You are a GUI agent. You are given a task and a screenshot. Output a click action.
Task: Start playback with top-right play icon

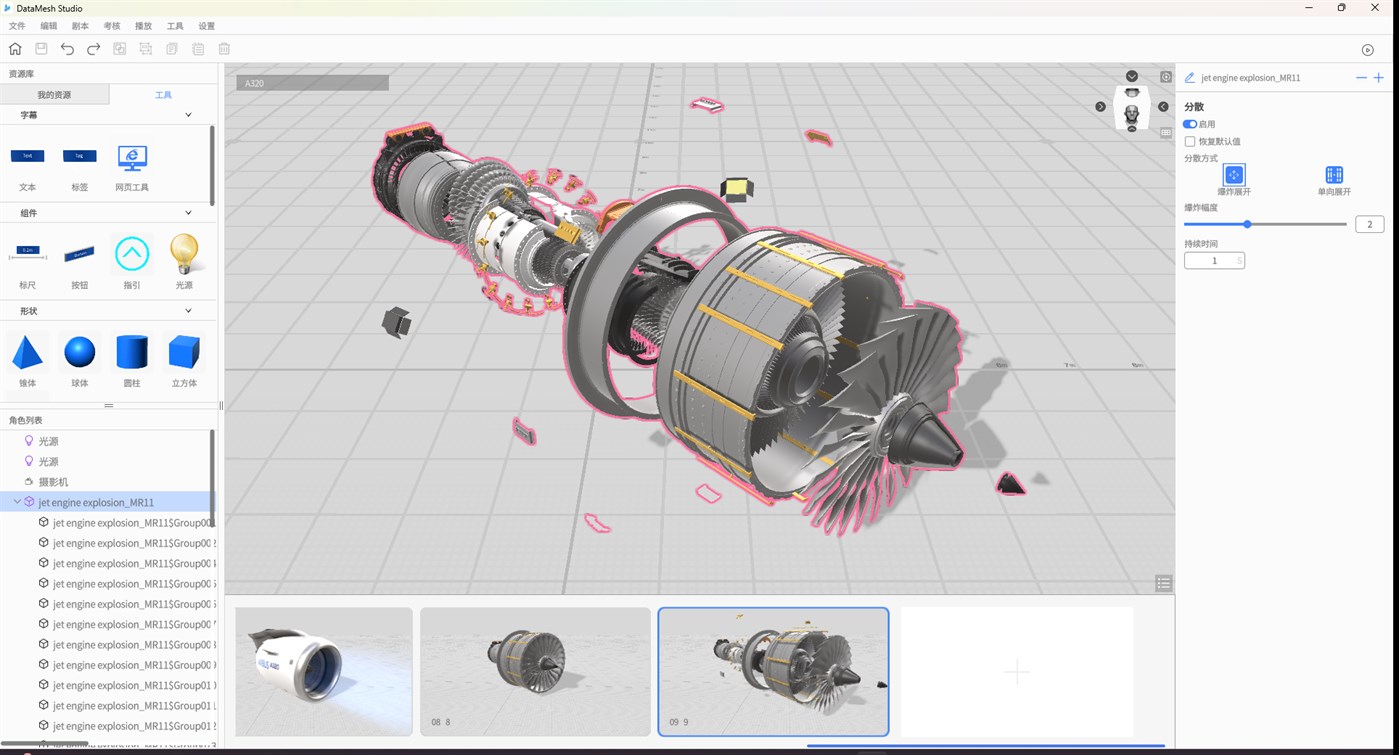pos(1368,50)
